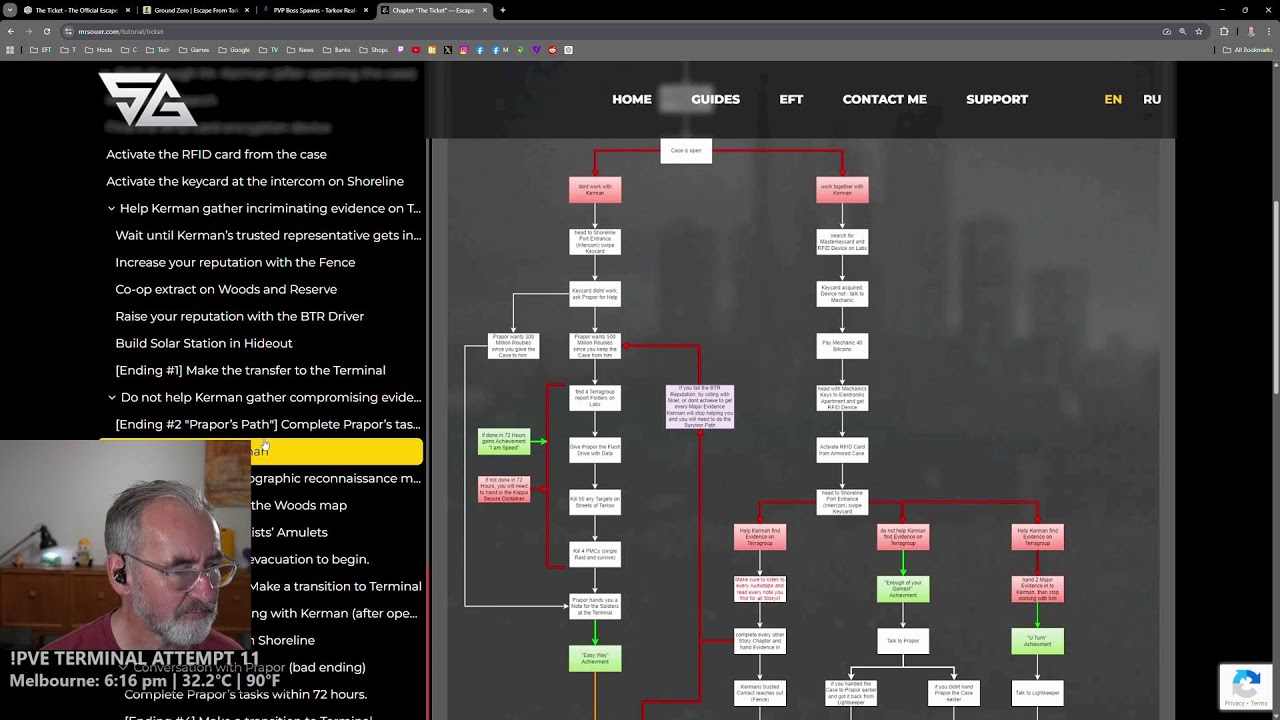Image resolution: width=1280 pixels, height=720 pixels.
Task: Click the 'Case is open' flowchart node
Action: (686, 151)
